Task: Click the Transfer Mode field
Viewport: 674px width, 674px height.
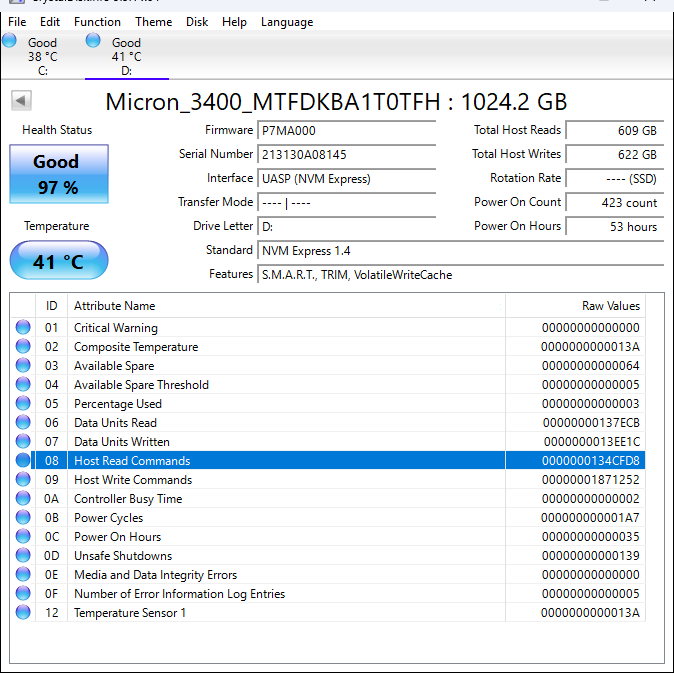Action: [346, 202]
